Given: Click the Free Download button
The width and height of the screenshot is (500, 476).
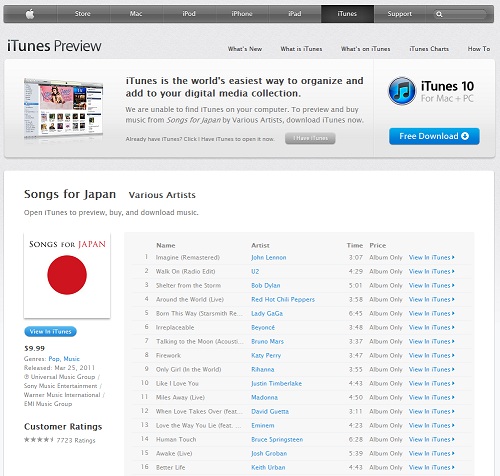Looking at the screenshot, I should (x=434, y=136).
